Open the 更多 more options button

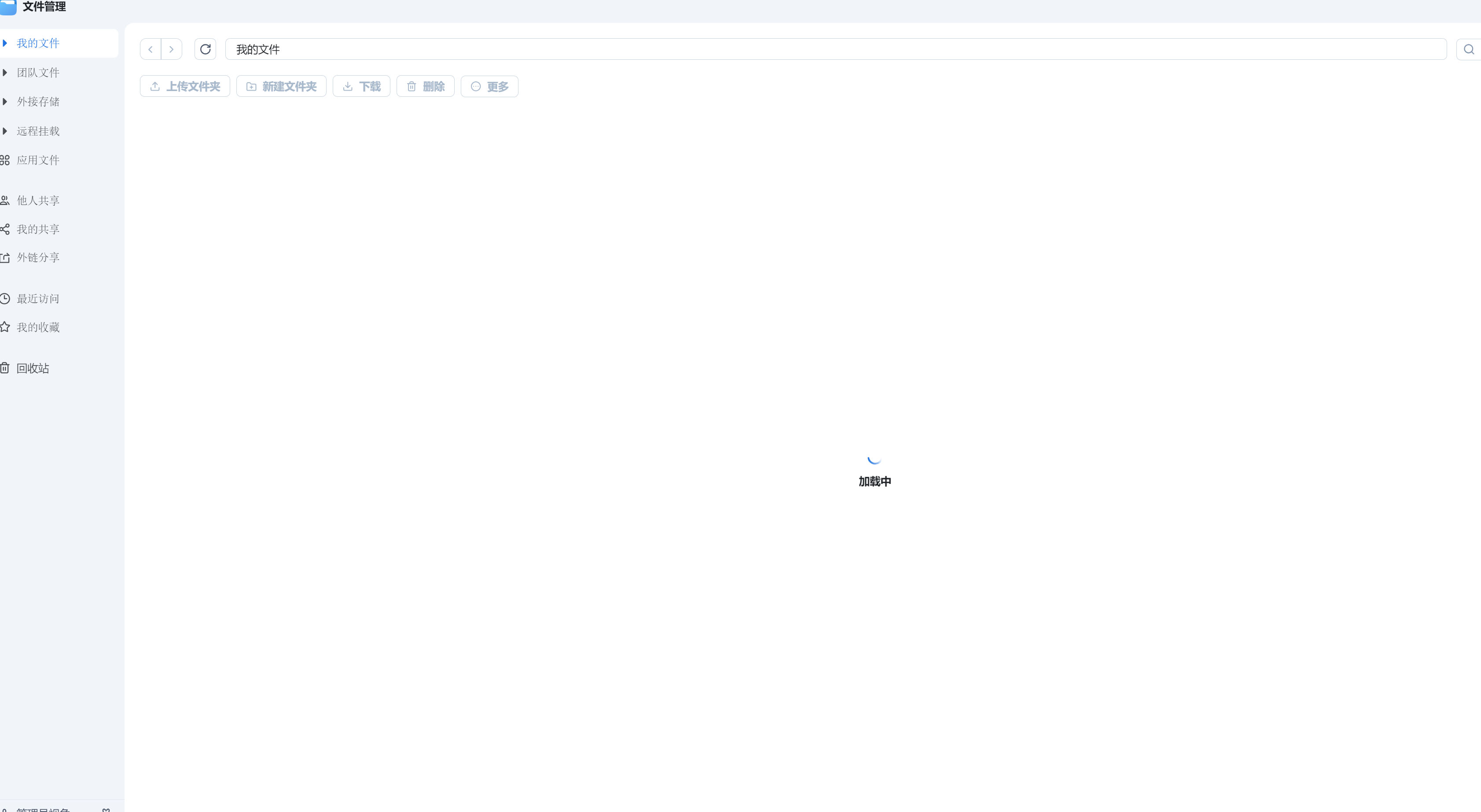click(489, 87)
